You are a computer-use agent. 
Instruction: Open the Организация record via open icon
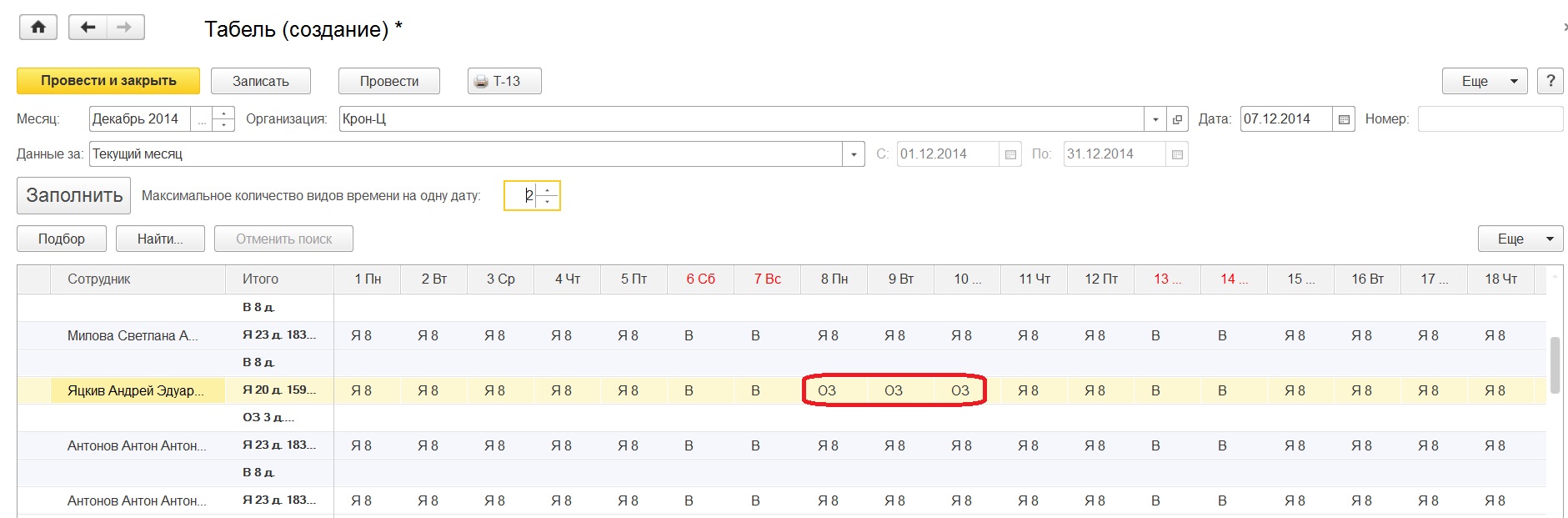click(x=1177, y=119)
